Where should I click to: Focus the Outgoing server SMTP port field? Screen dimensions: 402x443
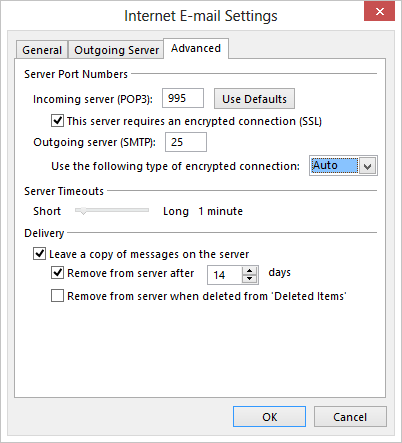click(186, 142)
